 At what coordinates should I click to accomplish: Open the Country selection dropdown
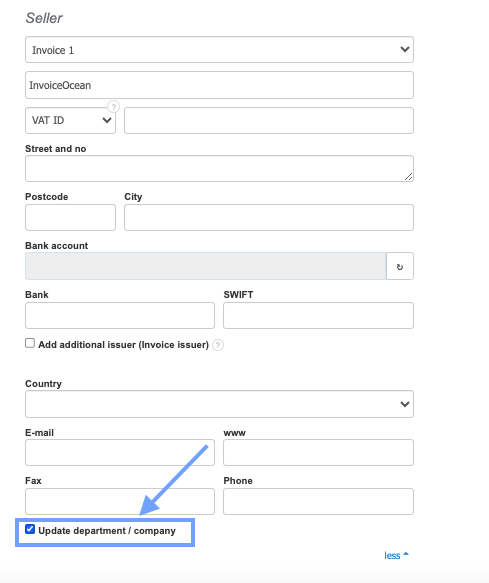pos(219,404)
